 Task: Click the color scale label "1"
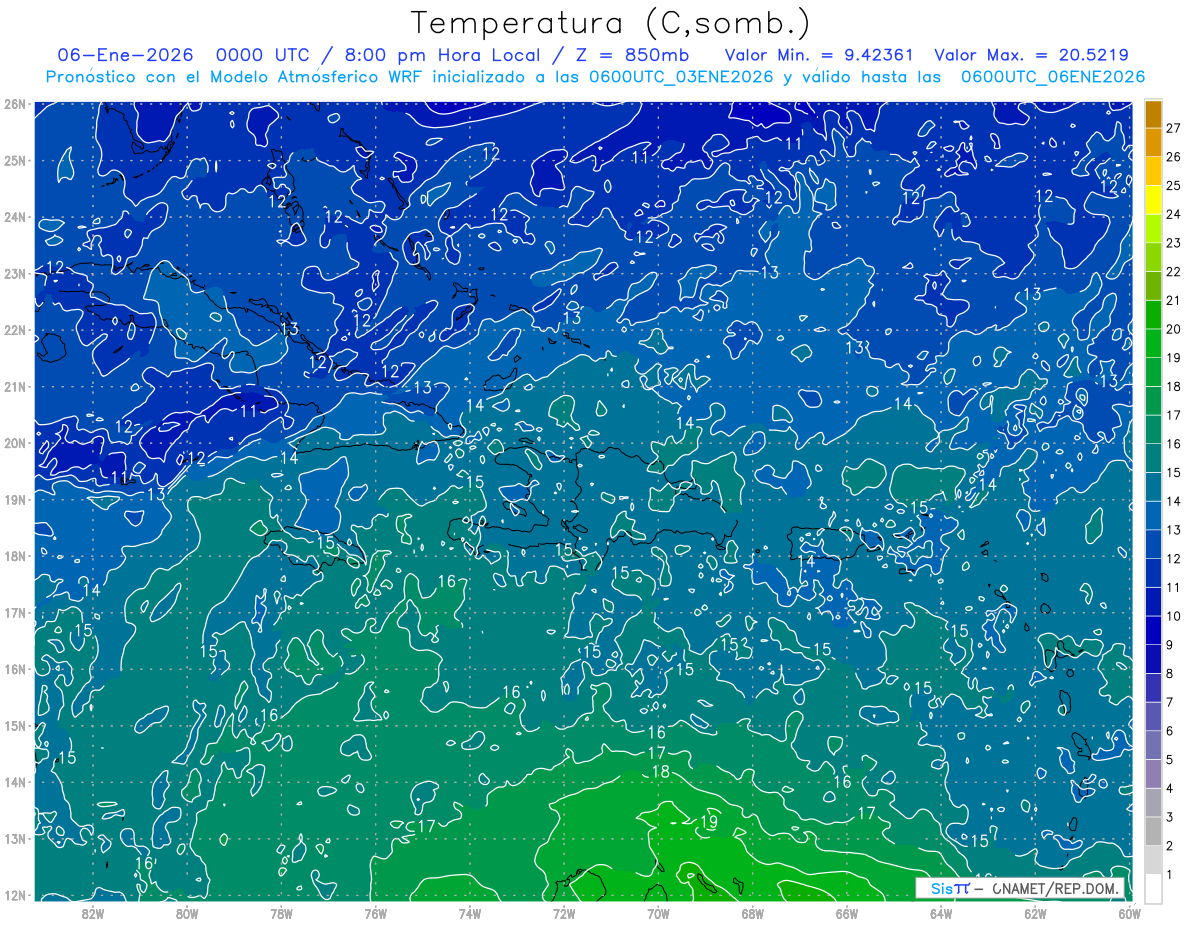pos(1171,875)
